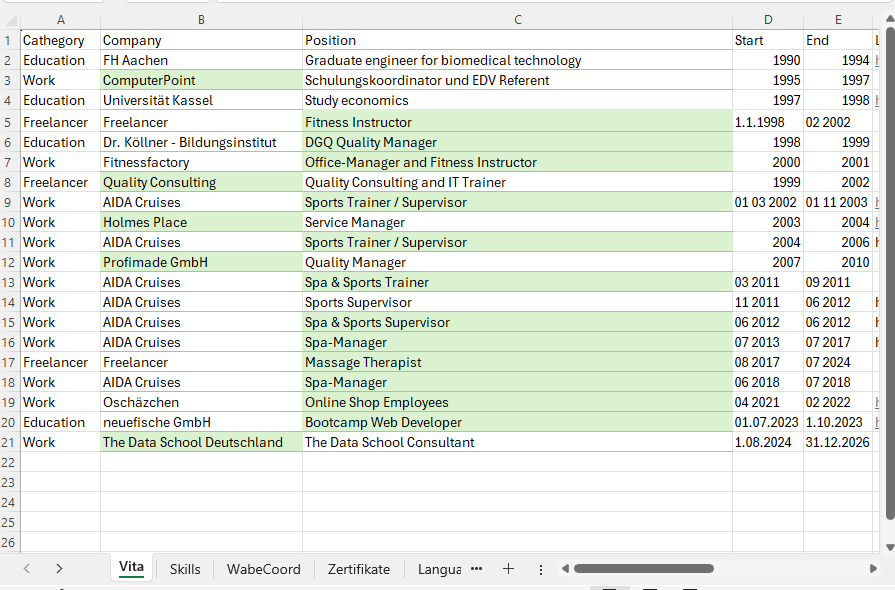The image size is (895, 590).
Task: Select row 5 header
Action: [8, 122]
